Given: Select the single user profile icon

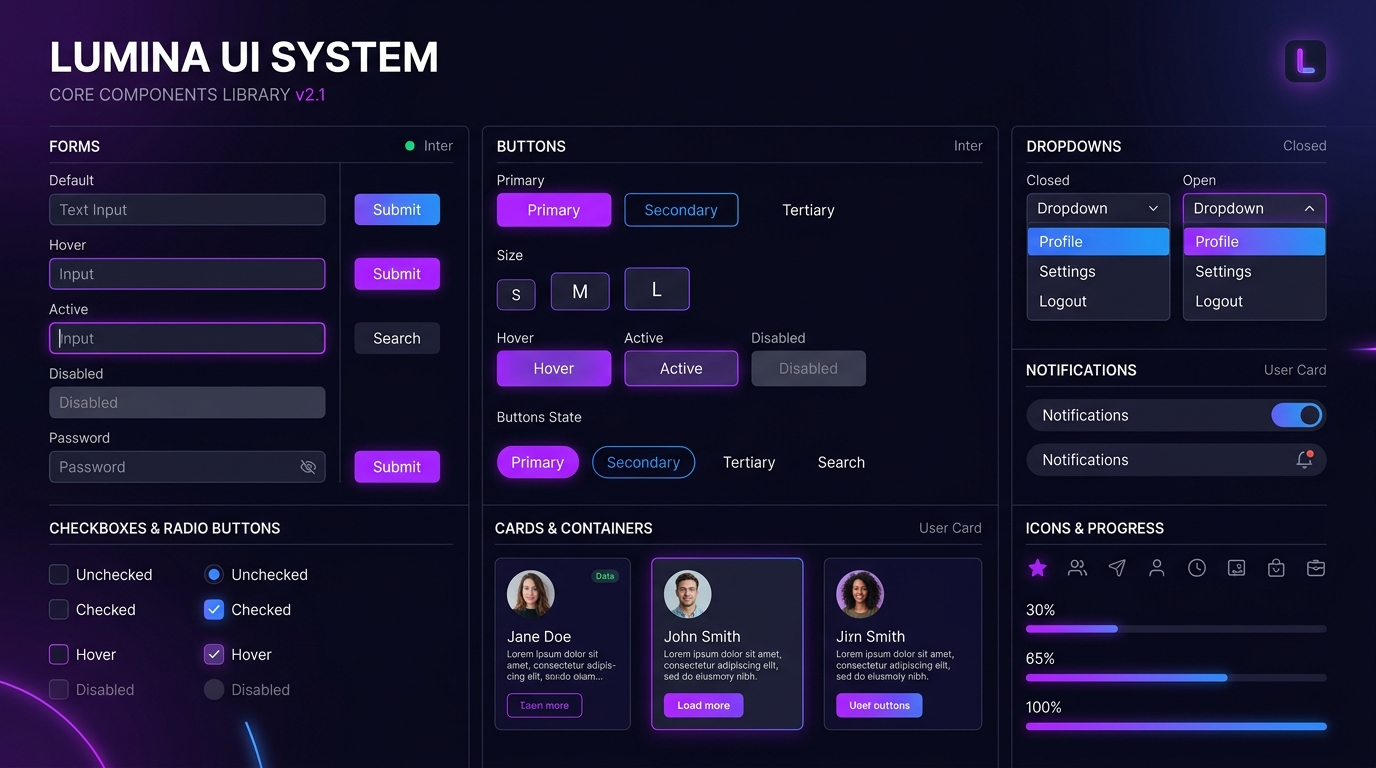Looking at the screenshot, I should tap(1157, 568).
